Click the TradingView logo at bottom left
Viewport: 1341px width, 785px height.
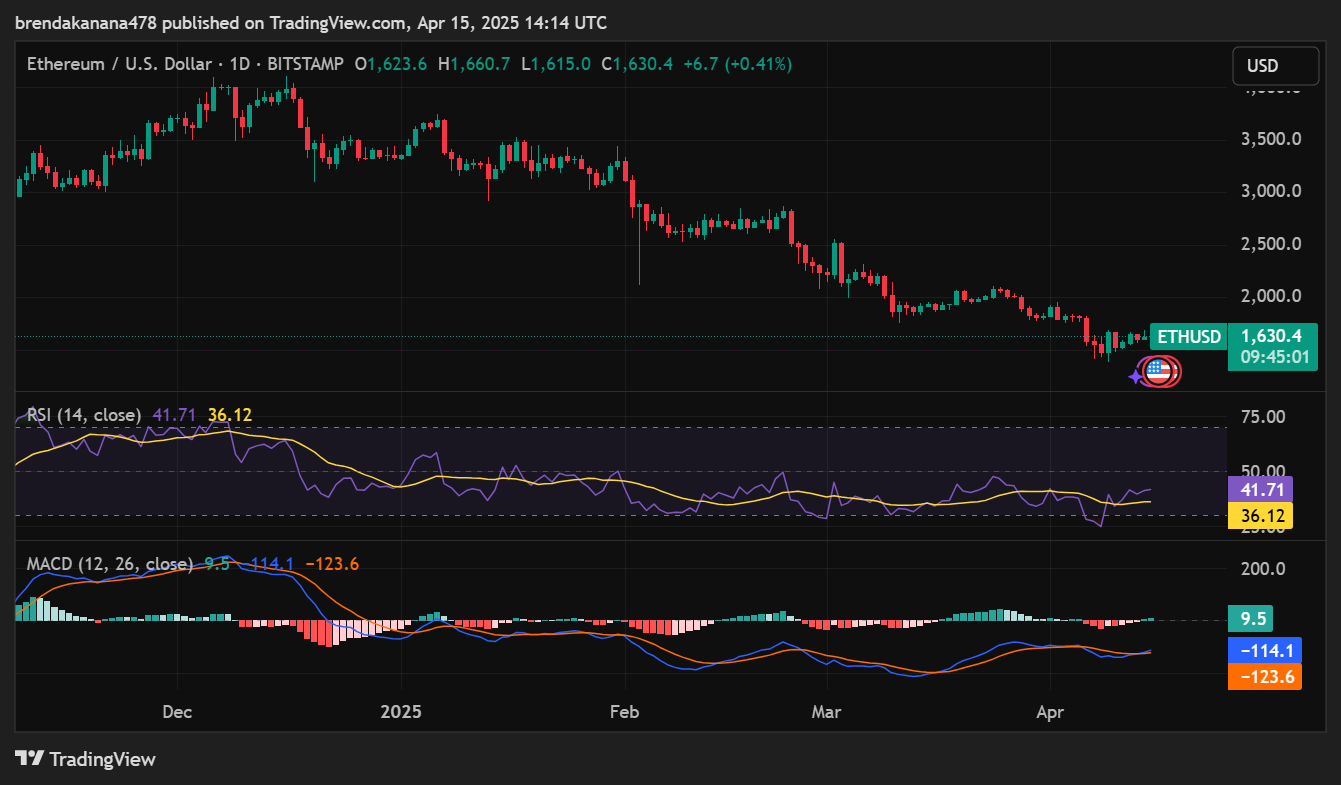[x=86, y=759]
